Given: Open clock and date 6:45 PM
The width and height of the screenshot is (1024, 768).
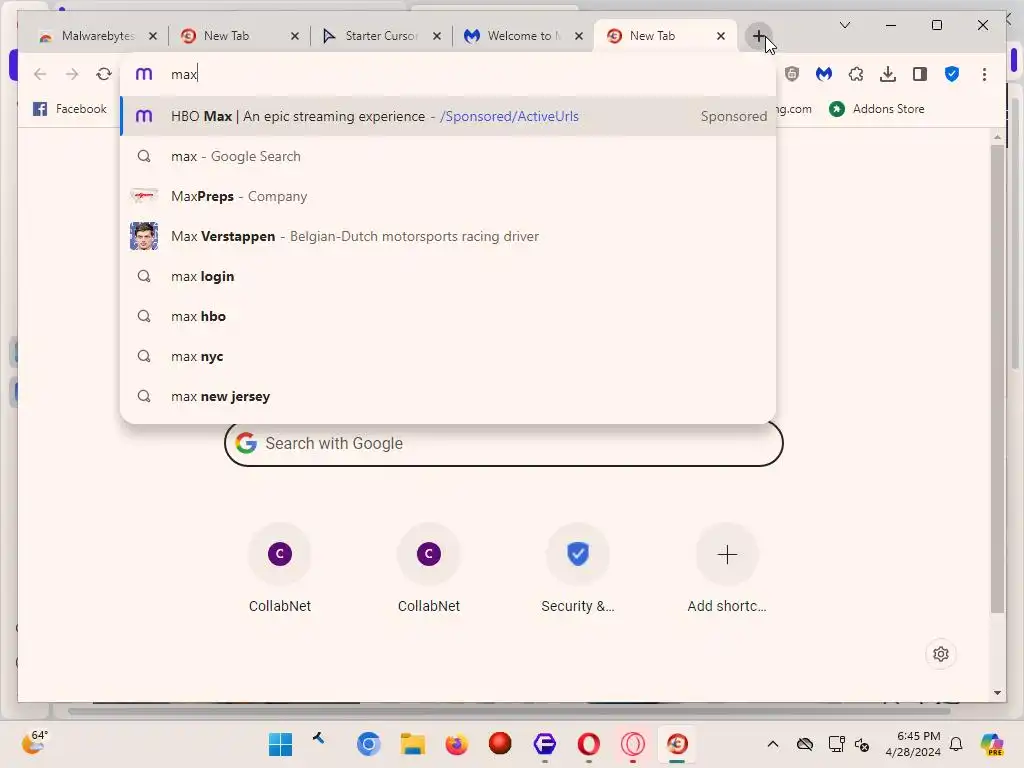Looking at the screenshot, I should click(913, 744).
